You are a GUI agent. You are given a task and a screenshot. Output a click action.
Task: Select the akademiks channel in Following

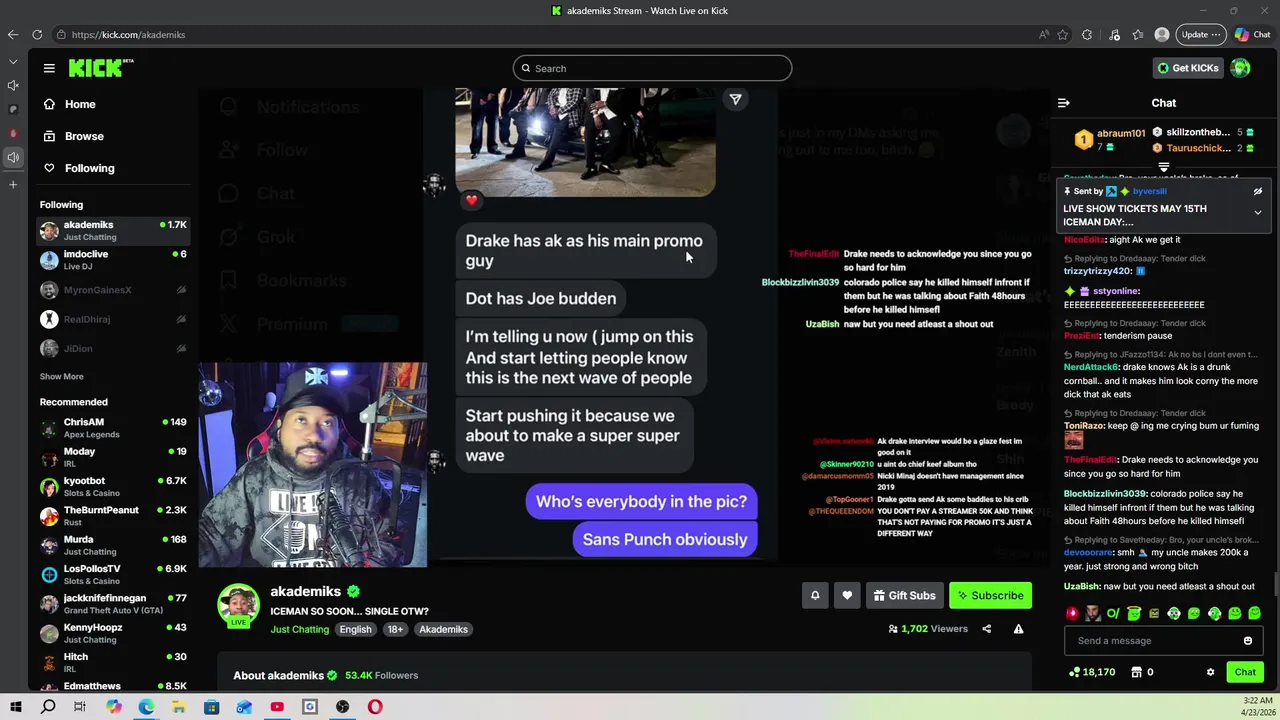113,230
